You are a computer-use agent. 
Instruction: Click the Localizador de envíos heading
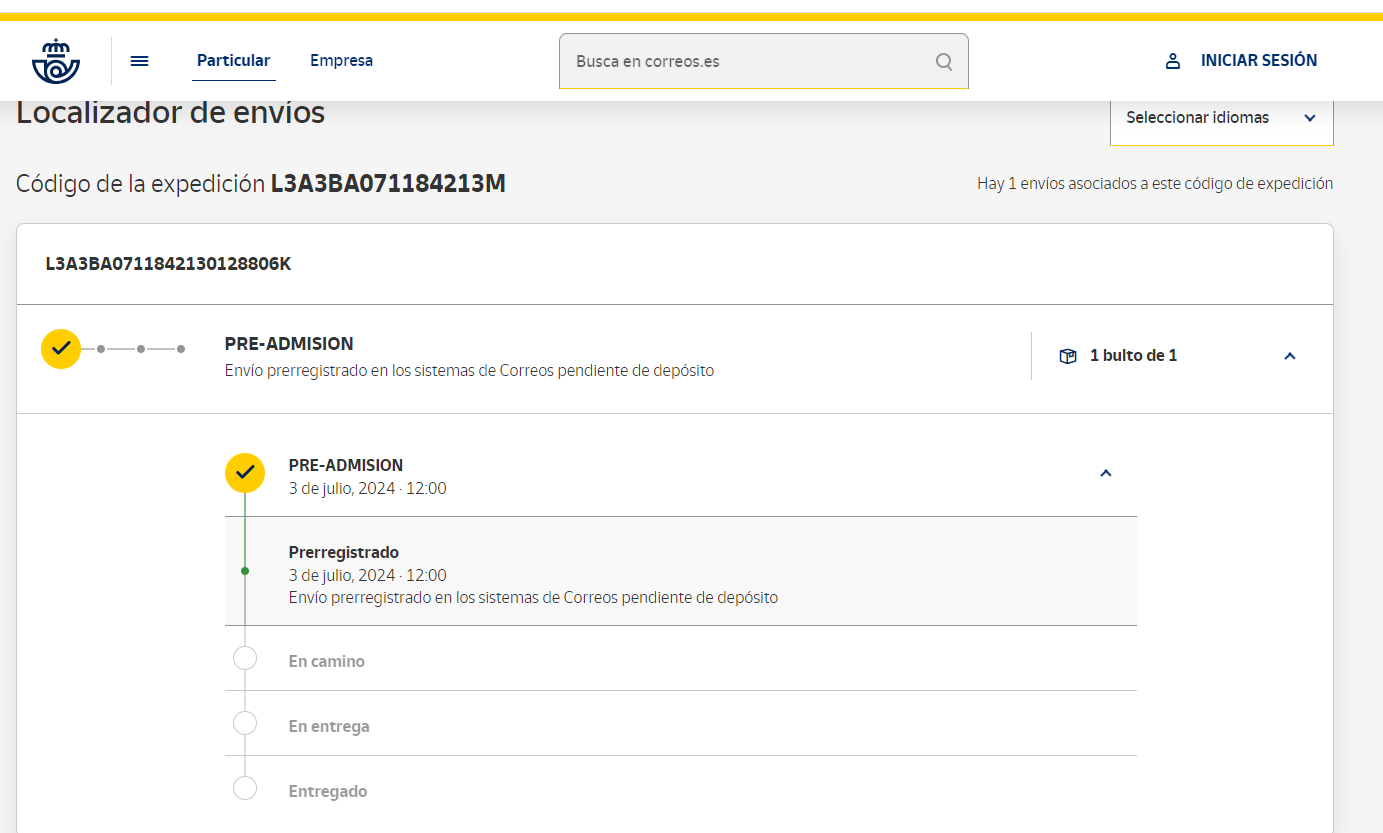[x=171, y=113]
